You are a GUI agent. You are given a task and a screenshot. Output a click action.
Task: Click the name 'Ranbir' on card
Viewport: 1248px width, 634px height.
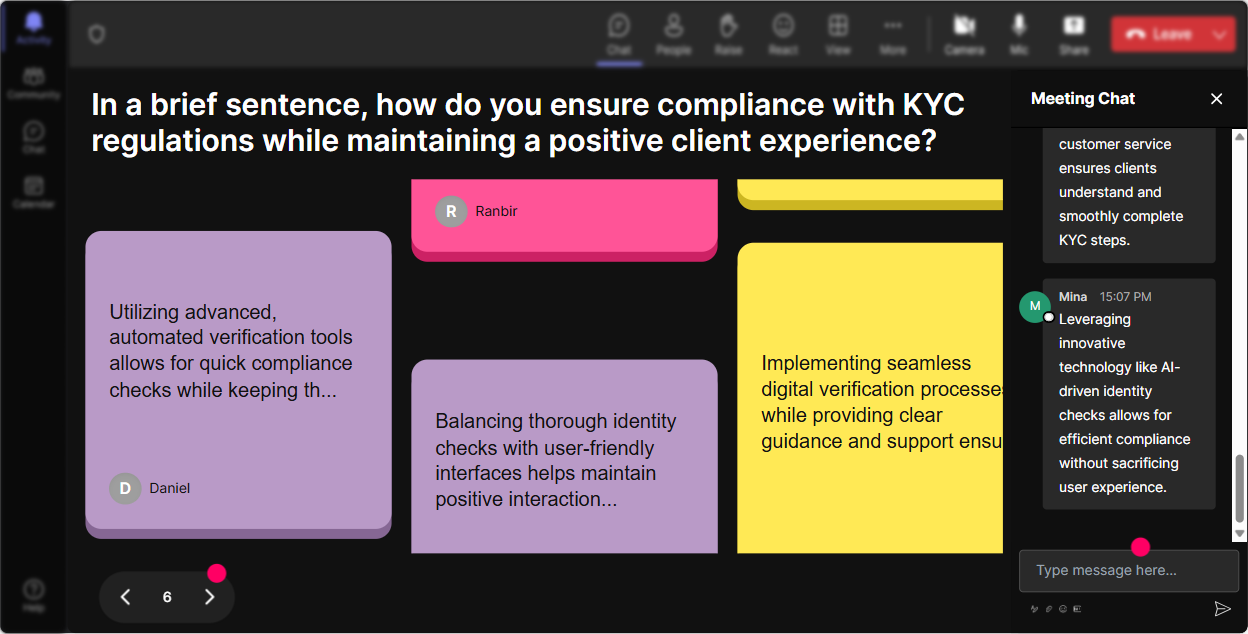tap(497, 211)
